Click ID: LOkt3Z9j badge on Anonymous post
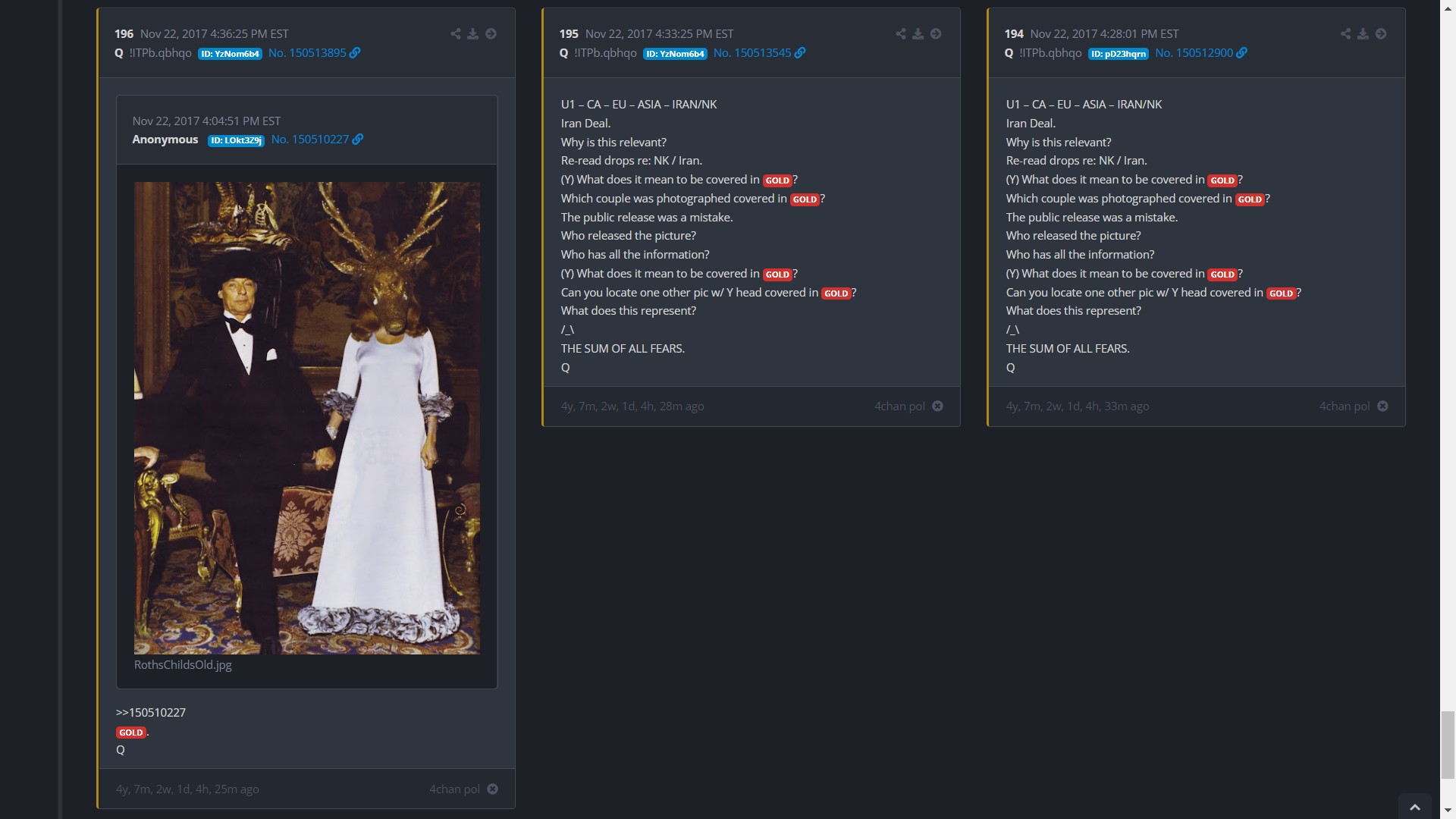The width and height of the screenshot is (1456, 819). coord(236,140)
